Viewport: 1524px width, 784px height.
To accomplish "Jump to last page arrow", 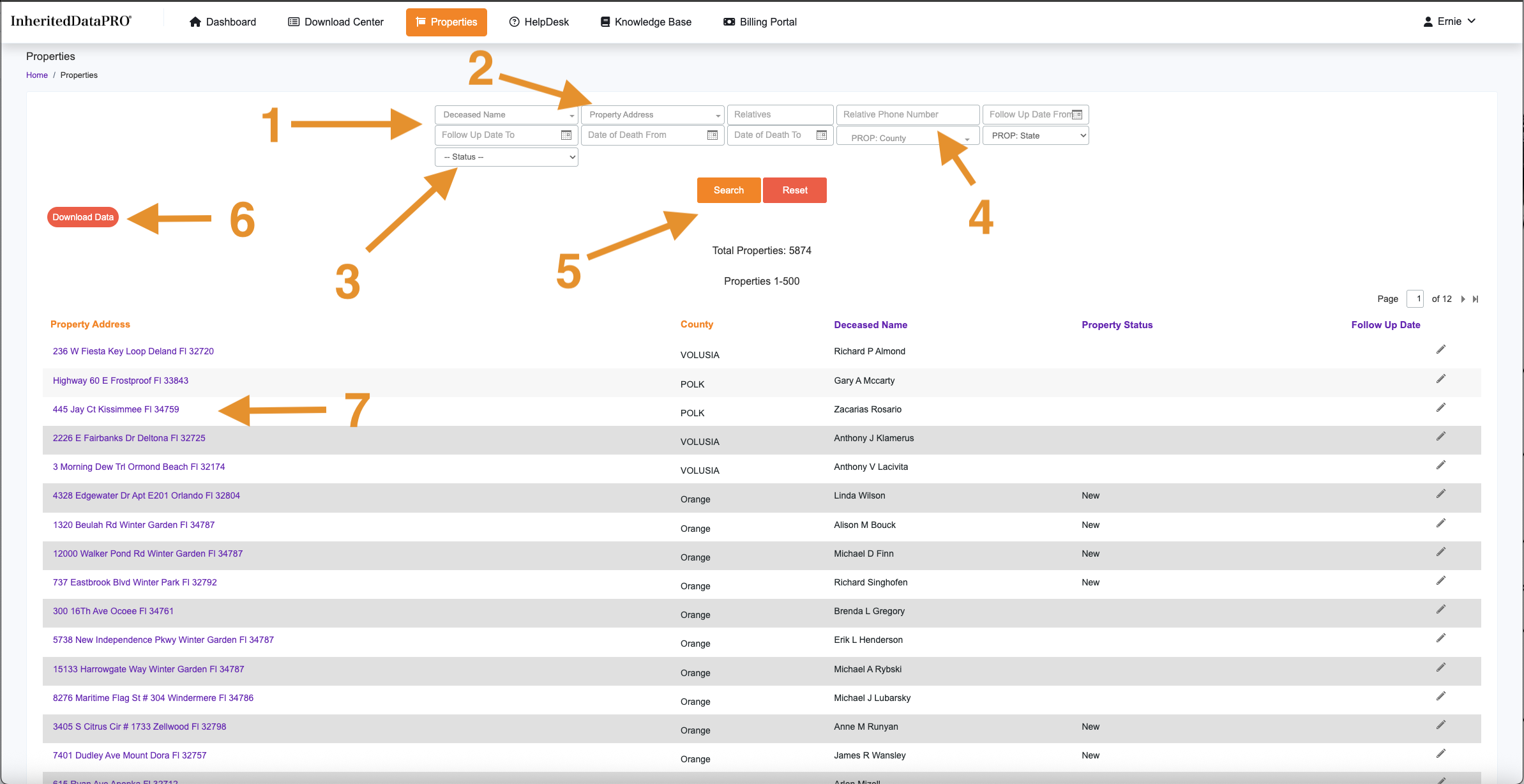I will [x=1475, y=299].
